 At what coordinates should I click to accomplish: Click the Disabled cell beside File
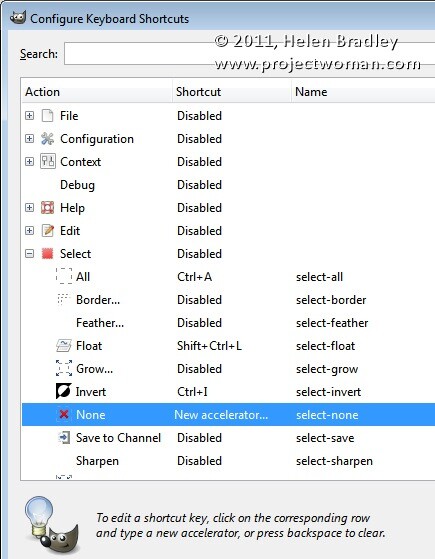[199, 116]
